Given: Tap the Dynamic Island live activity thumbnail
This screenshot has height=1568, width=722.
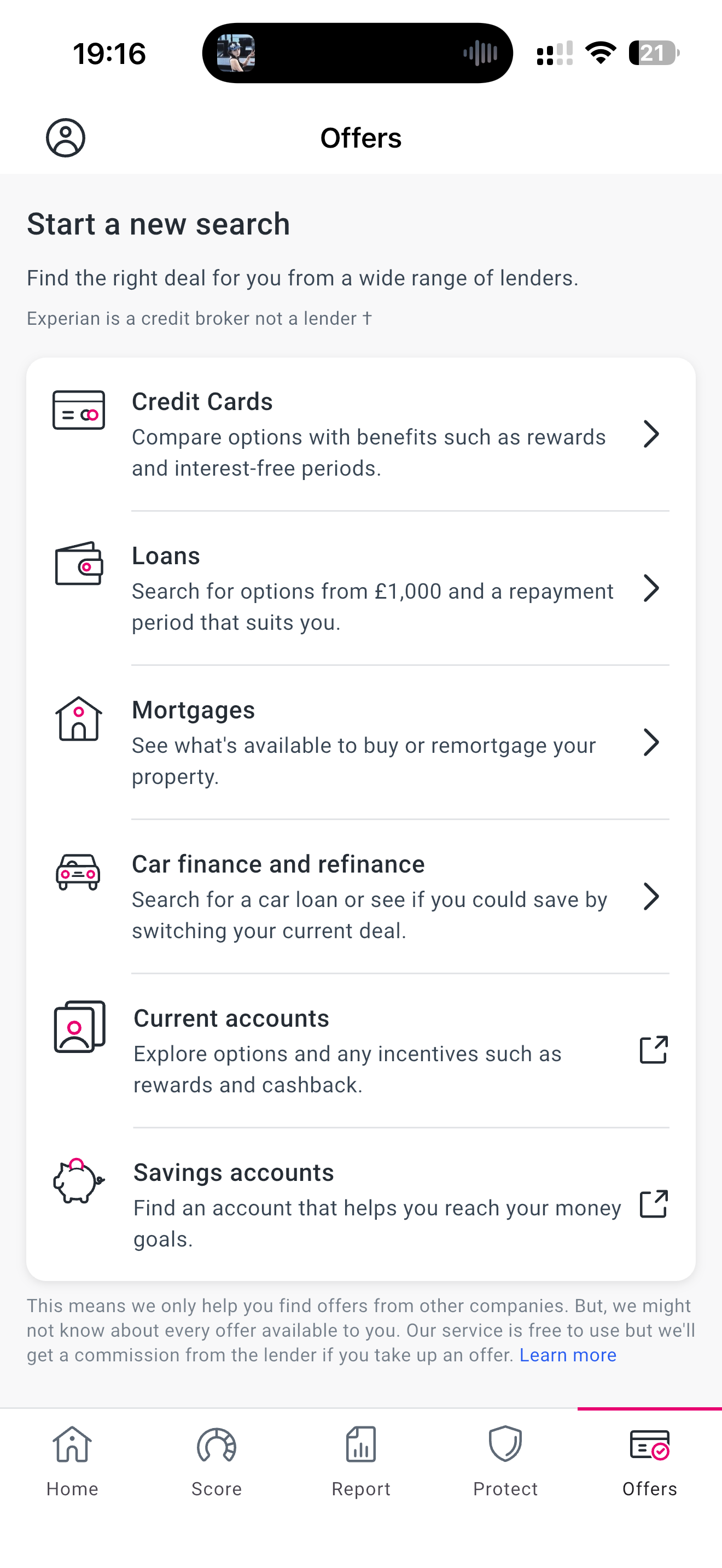Looking at the screenshot, I should click(236, 53).
